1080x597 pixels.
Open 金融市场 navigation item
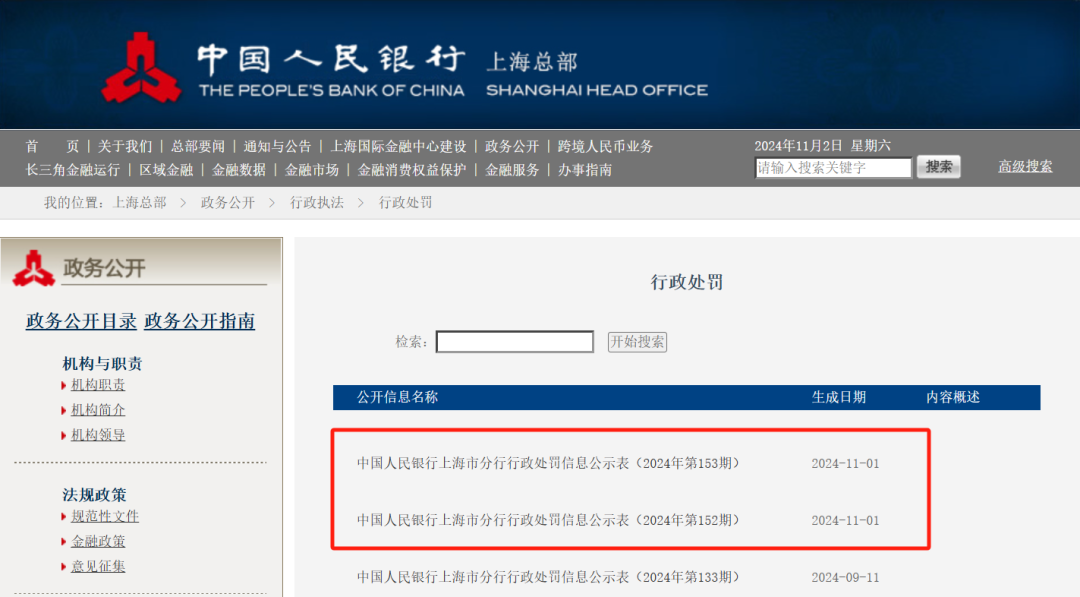tap(312, 169)
